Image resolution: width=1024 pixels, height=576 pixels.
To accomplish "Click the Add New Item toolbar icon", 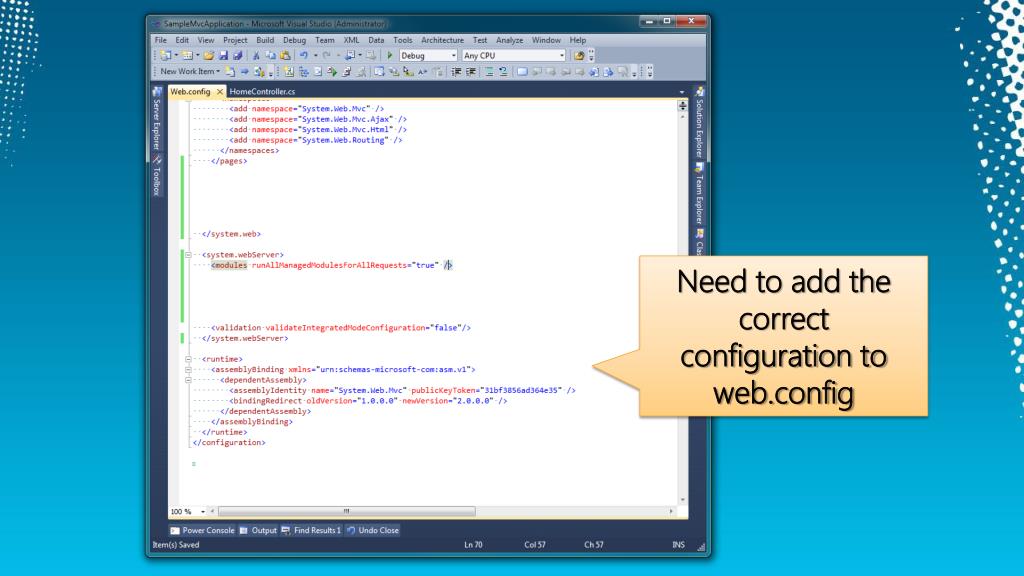I will (187, 56).
